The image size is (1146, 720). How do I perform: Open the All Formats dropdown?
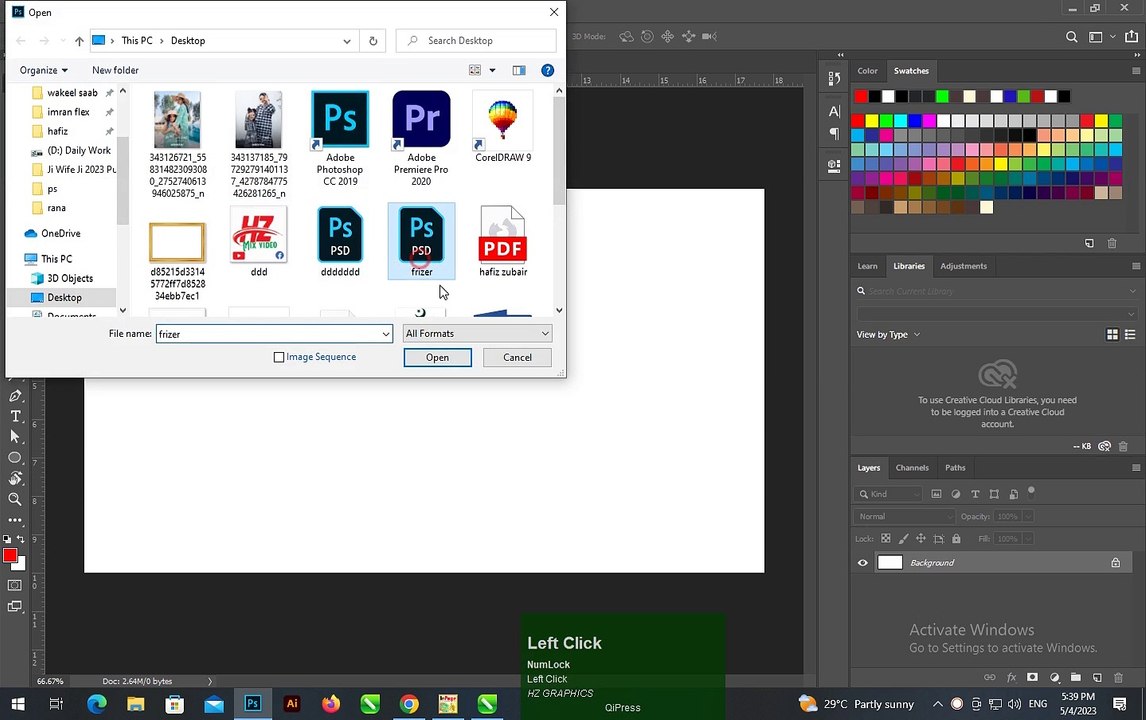(x=477, y=333)
